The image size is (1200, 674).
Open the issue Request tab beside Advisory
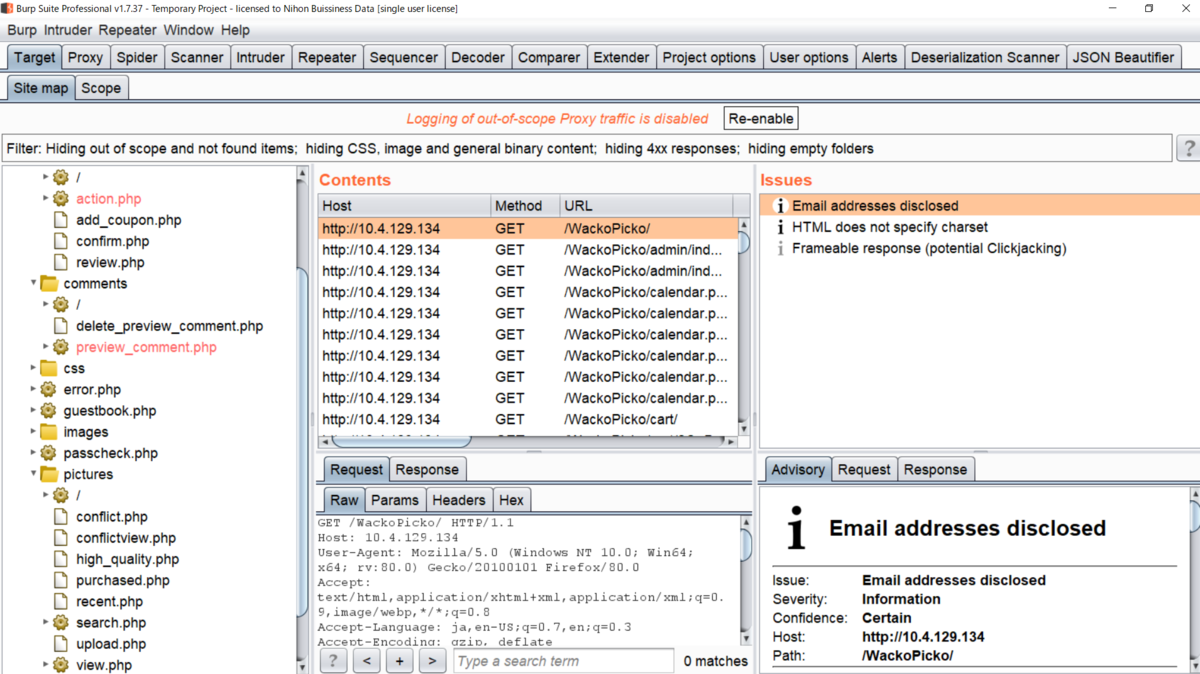864,469
